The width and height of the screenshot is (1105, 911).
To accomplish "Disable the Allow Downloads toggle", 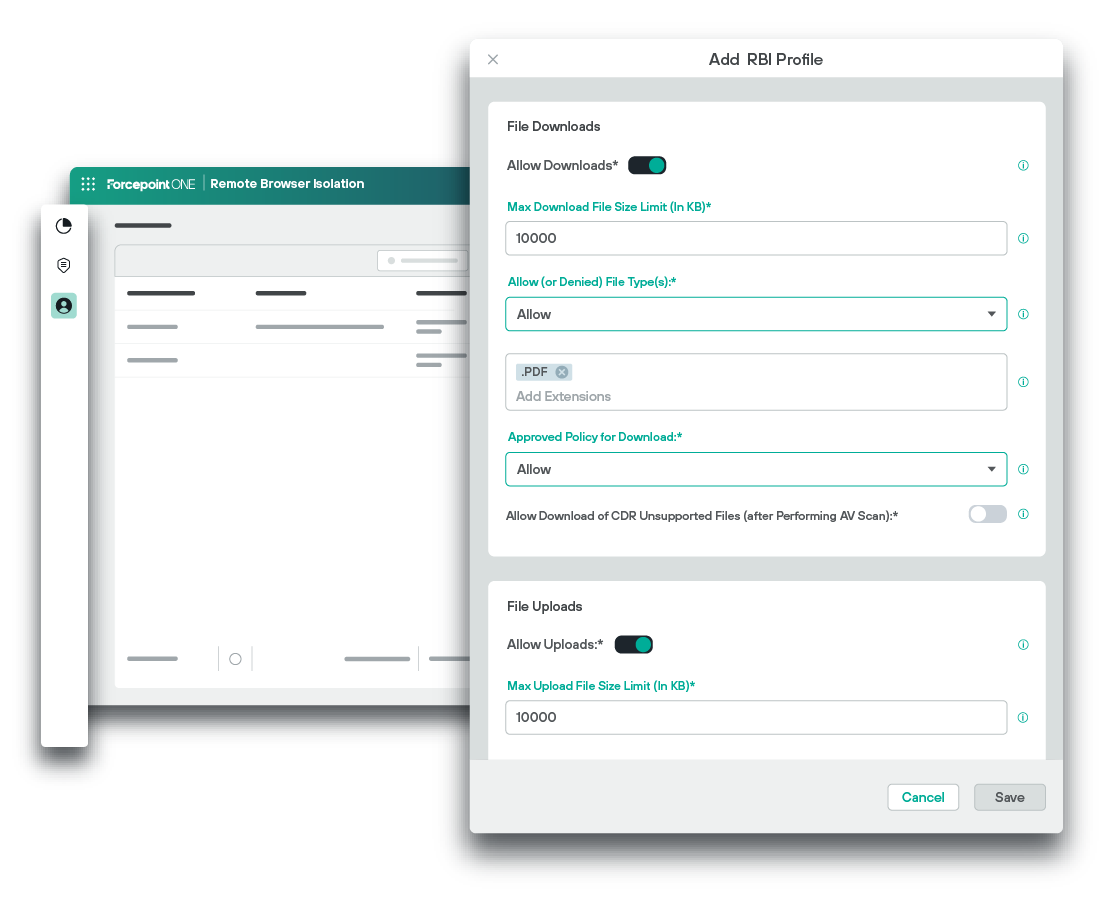I will (x=647, y=165).
